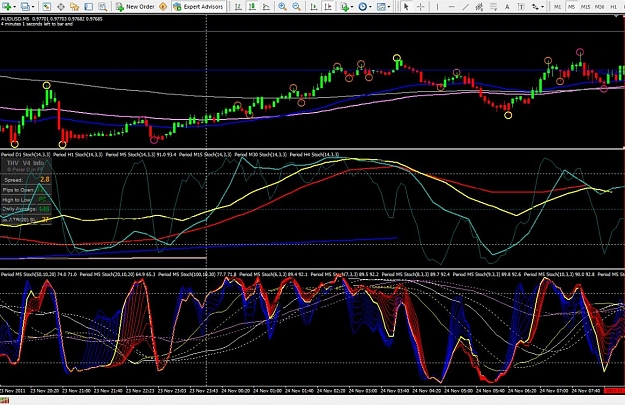Click the 'Period H4 Stoch(14,3,3)' label
This screenshot has height=405, width=625.
[314, 154]
